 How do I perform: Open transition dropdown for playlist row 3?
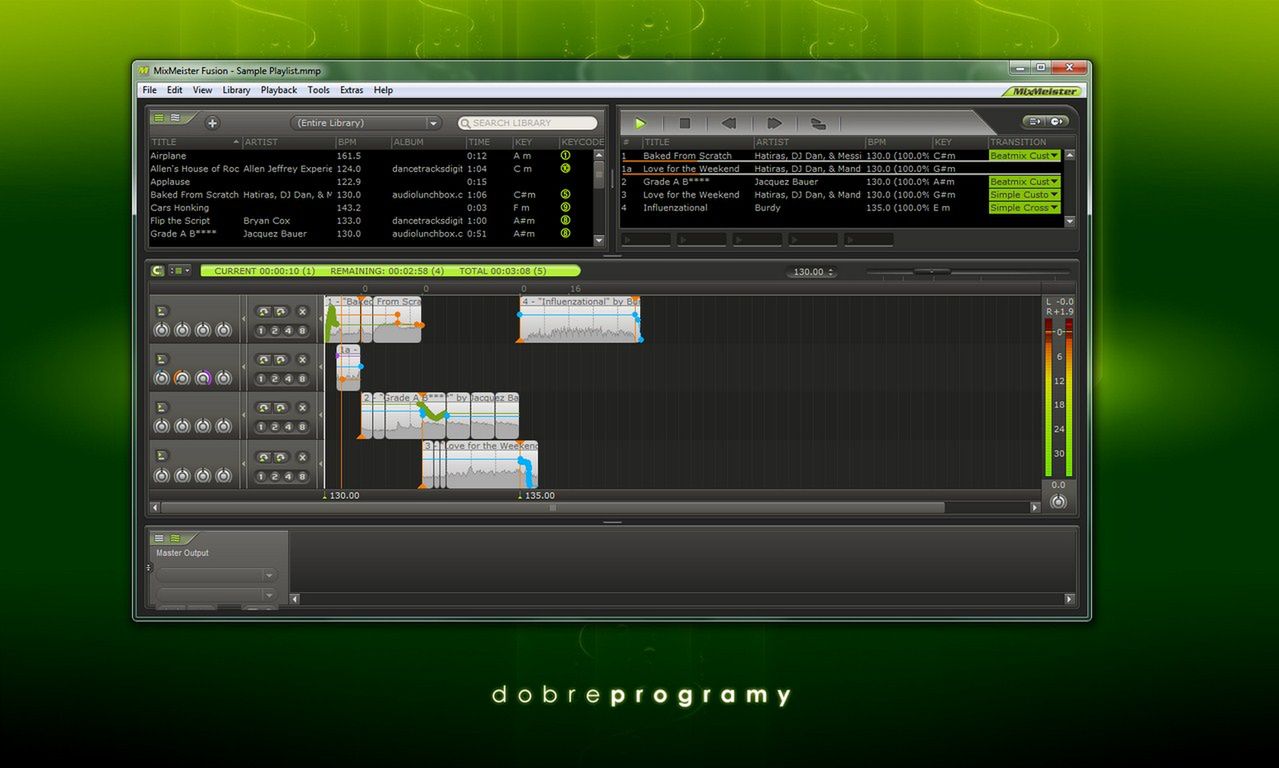[1024, 195]
